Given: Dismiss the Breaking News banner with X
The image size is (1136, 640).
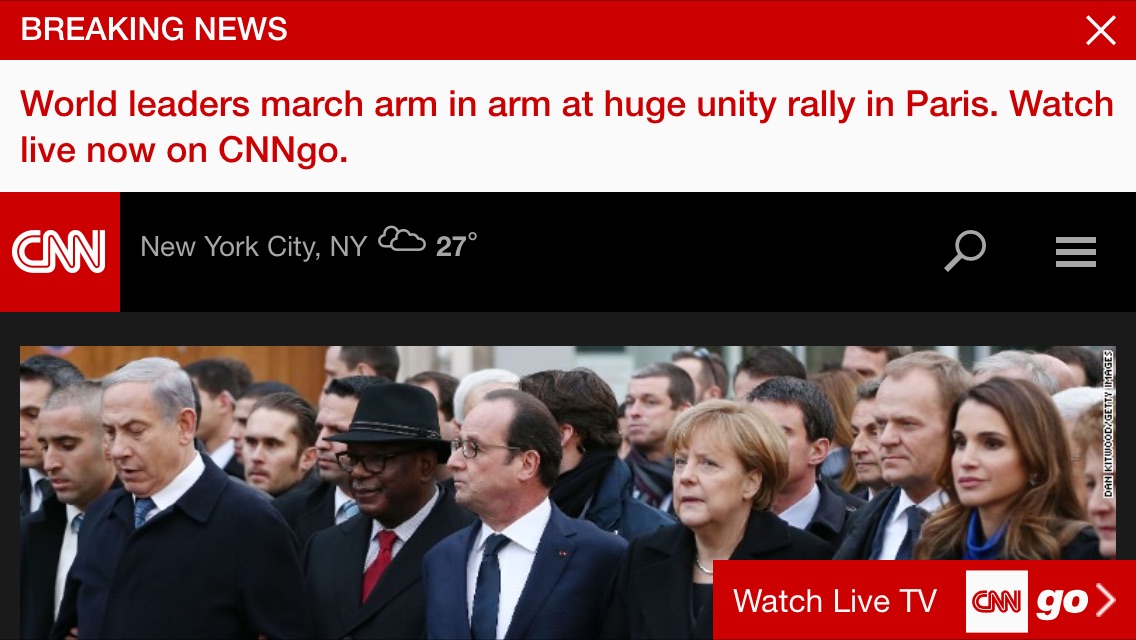Looking at the screenshot, I should tap(1100, 30).
